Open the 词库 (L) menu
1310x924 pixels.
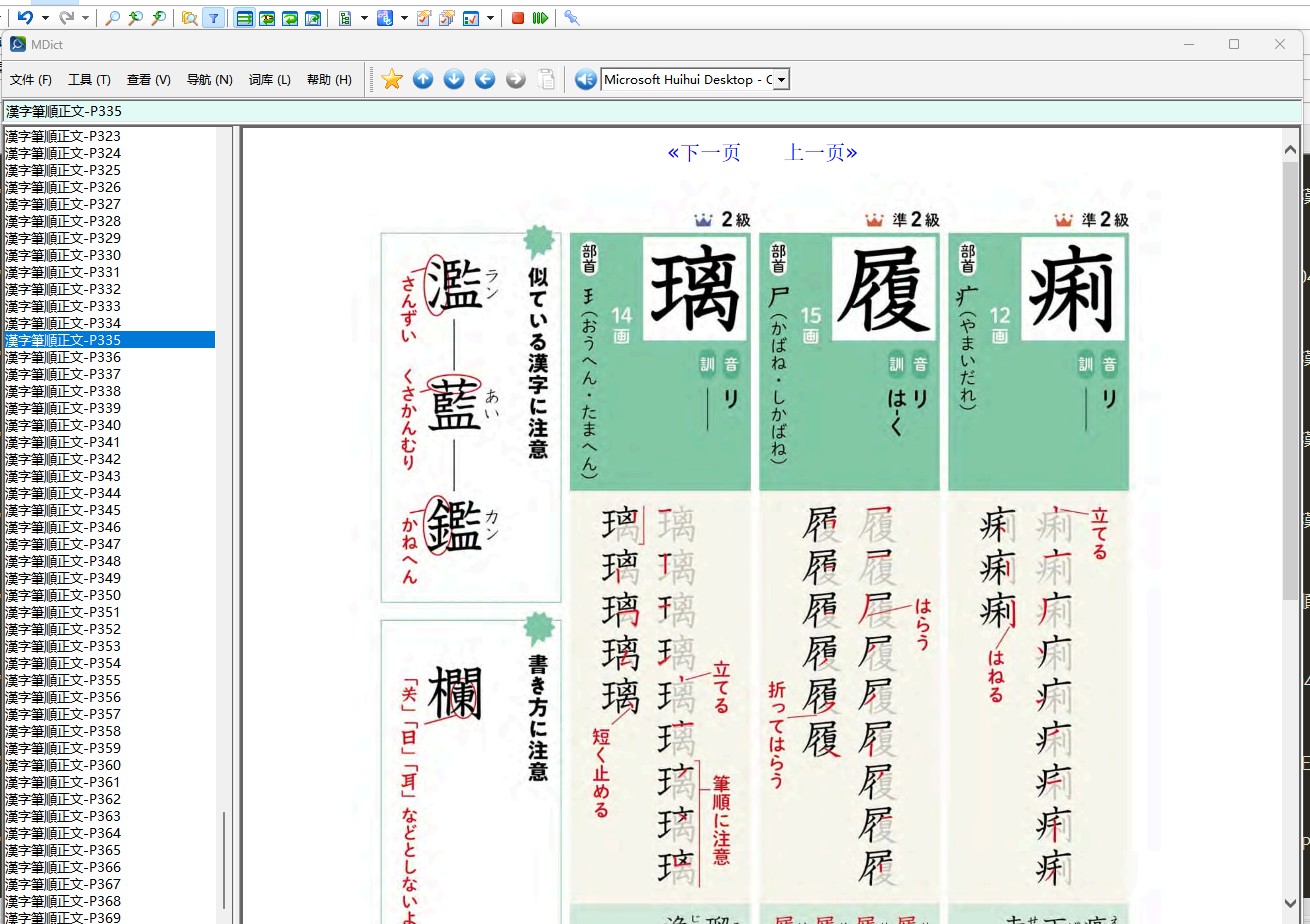[270, 80]
